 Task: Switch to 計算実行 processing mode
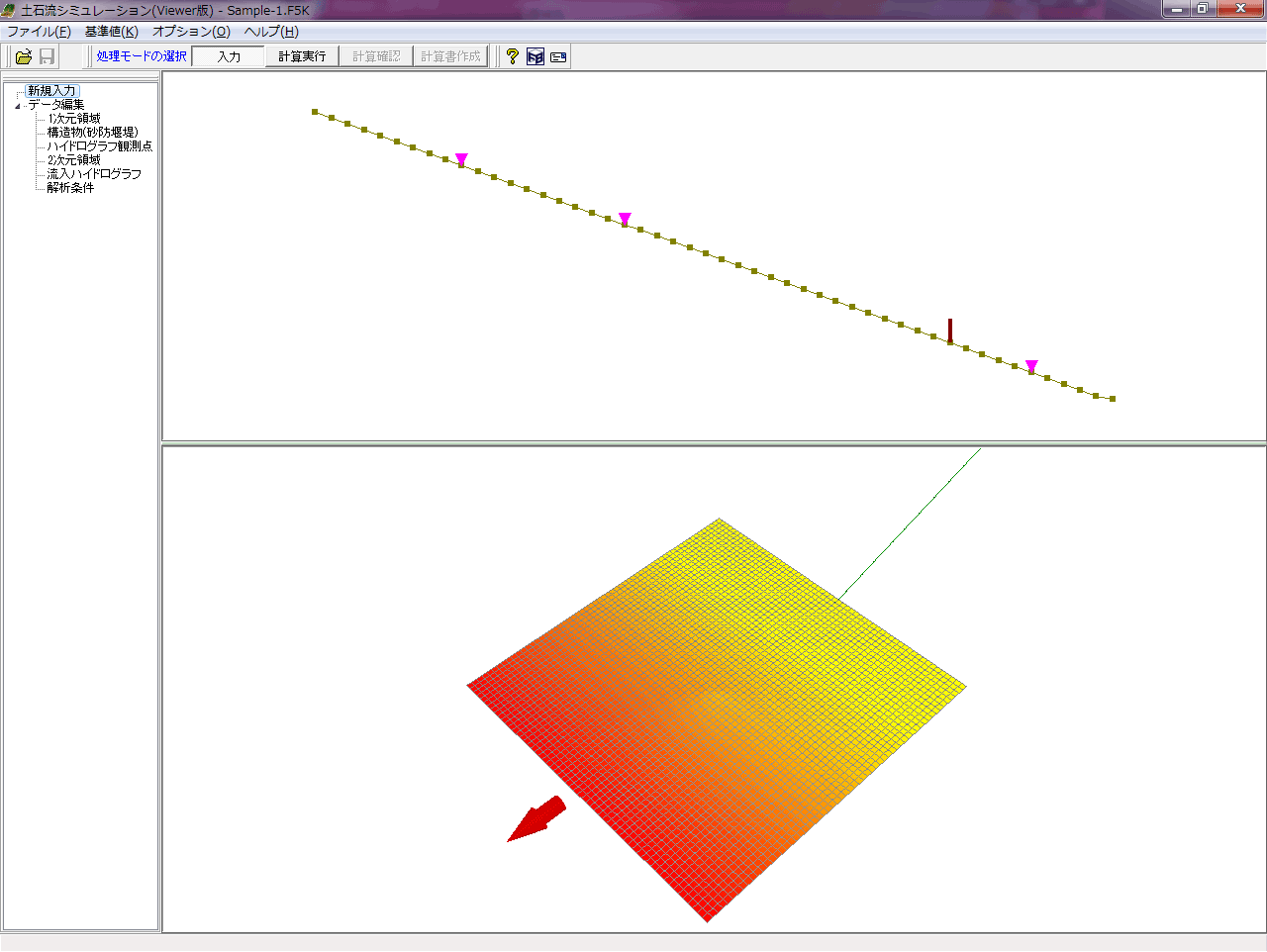(x=302, y=56)
